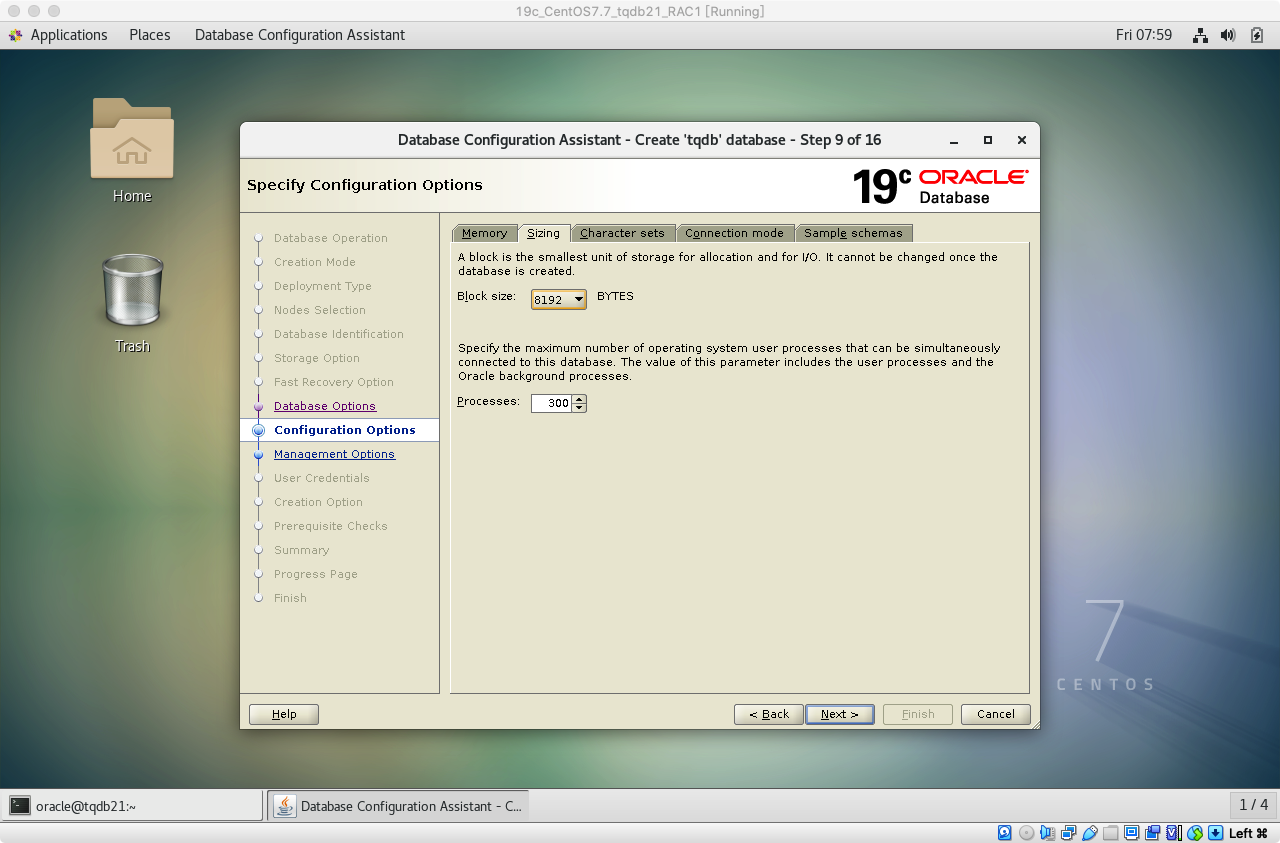
Task: Open the Home folder desktop icon
Action: pos(132,150)
